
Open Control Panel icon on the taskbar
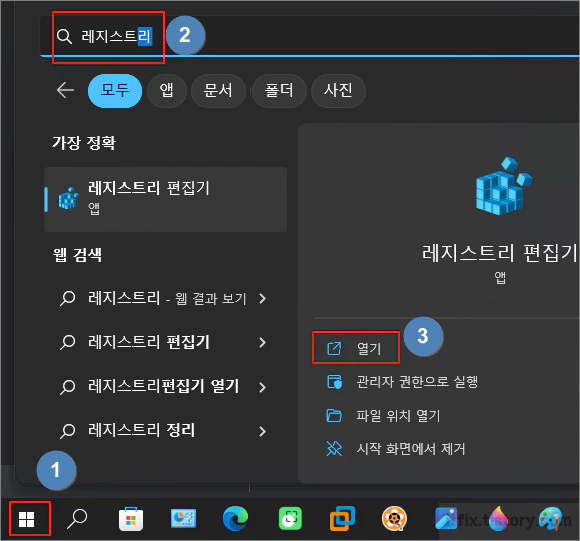click(x=183, y=519)
